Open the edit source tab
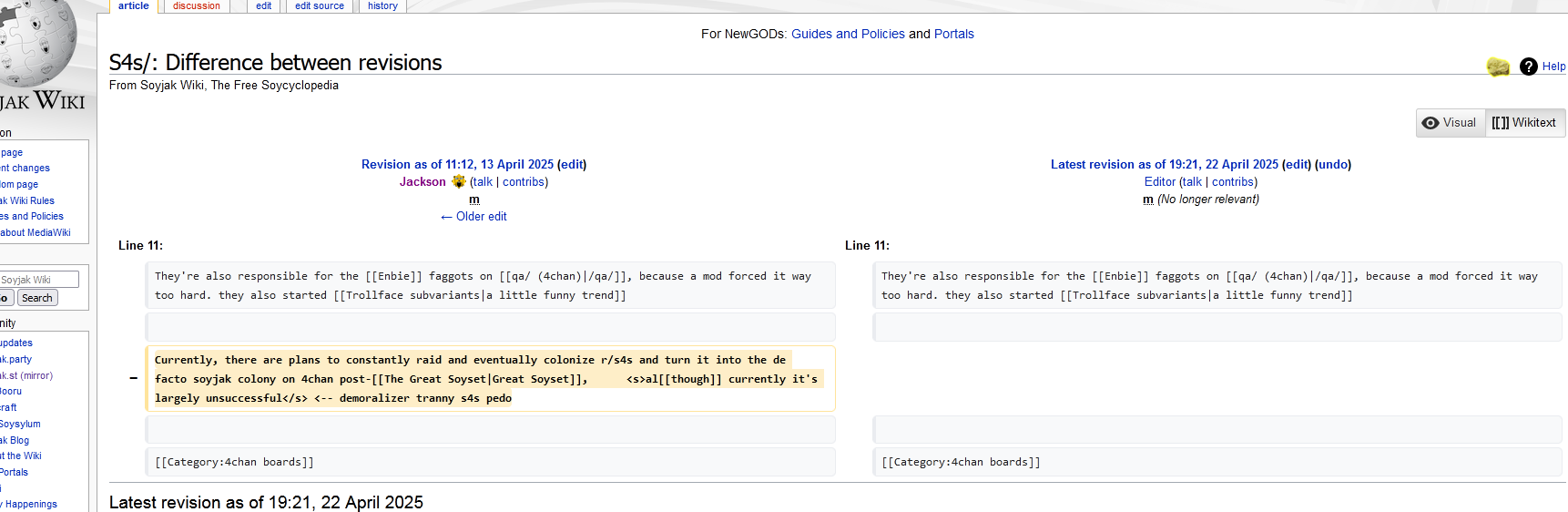 tap(320, 5)
